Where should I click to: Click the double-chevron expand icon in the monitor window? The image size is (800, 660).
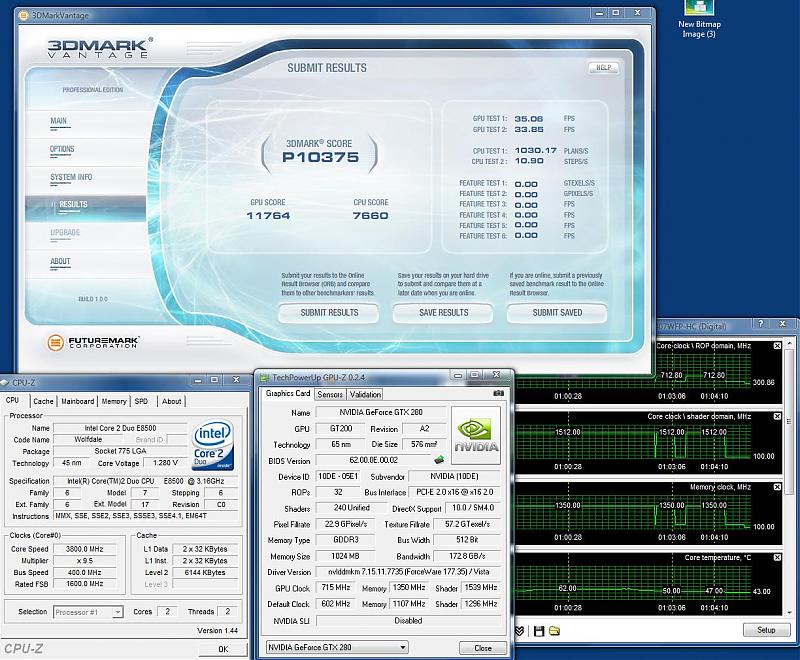point(519,631)
